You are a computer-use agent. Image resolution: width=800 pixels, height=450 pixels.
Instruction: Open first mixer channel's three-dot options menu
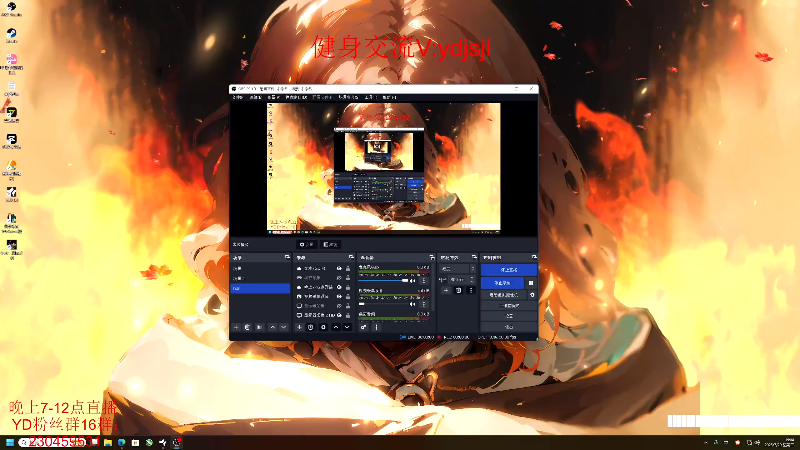[424, 281]
